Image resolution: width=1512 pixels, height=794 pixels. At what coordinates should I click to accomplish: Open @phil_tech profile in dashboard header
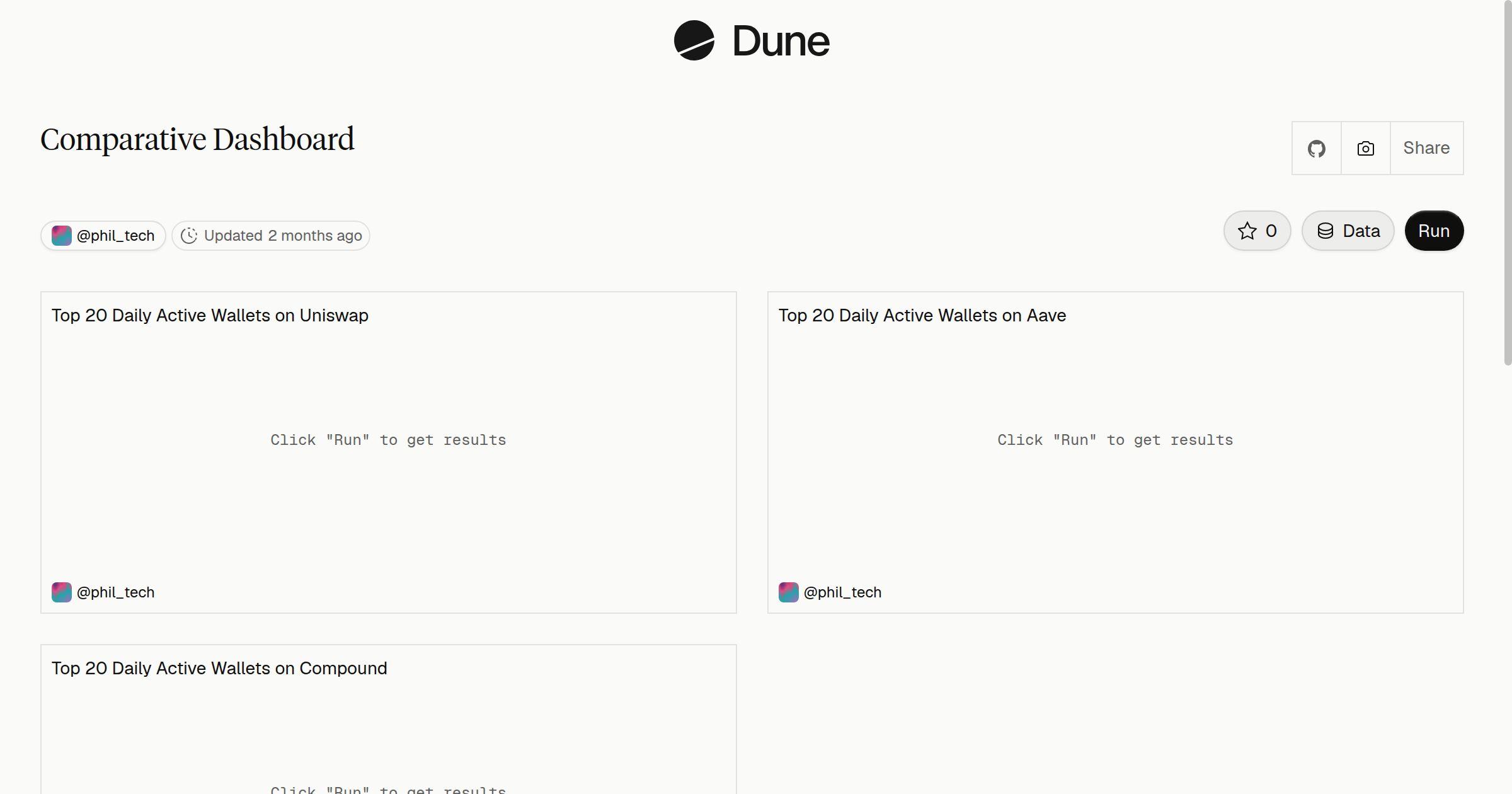pyautogui.click(x=103, y=236)
